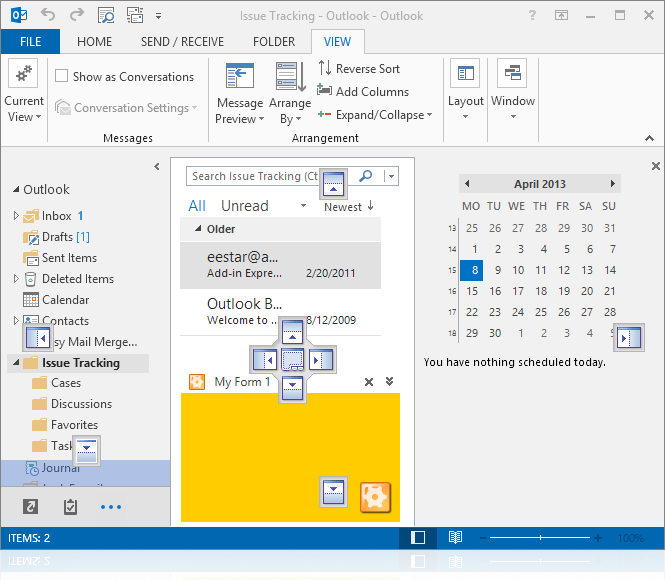This screenshot has height=580, width=665.
Task: Expand the Inbox folder
Action: (16, 215)
